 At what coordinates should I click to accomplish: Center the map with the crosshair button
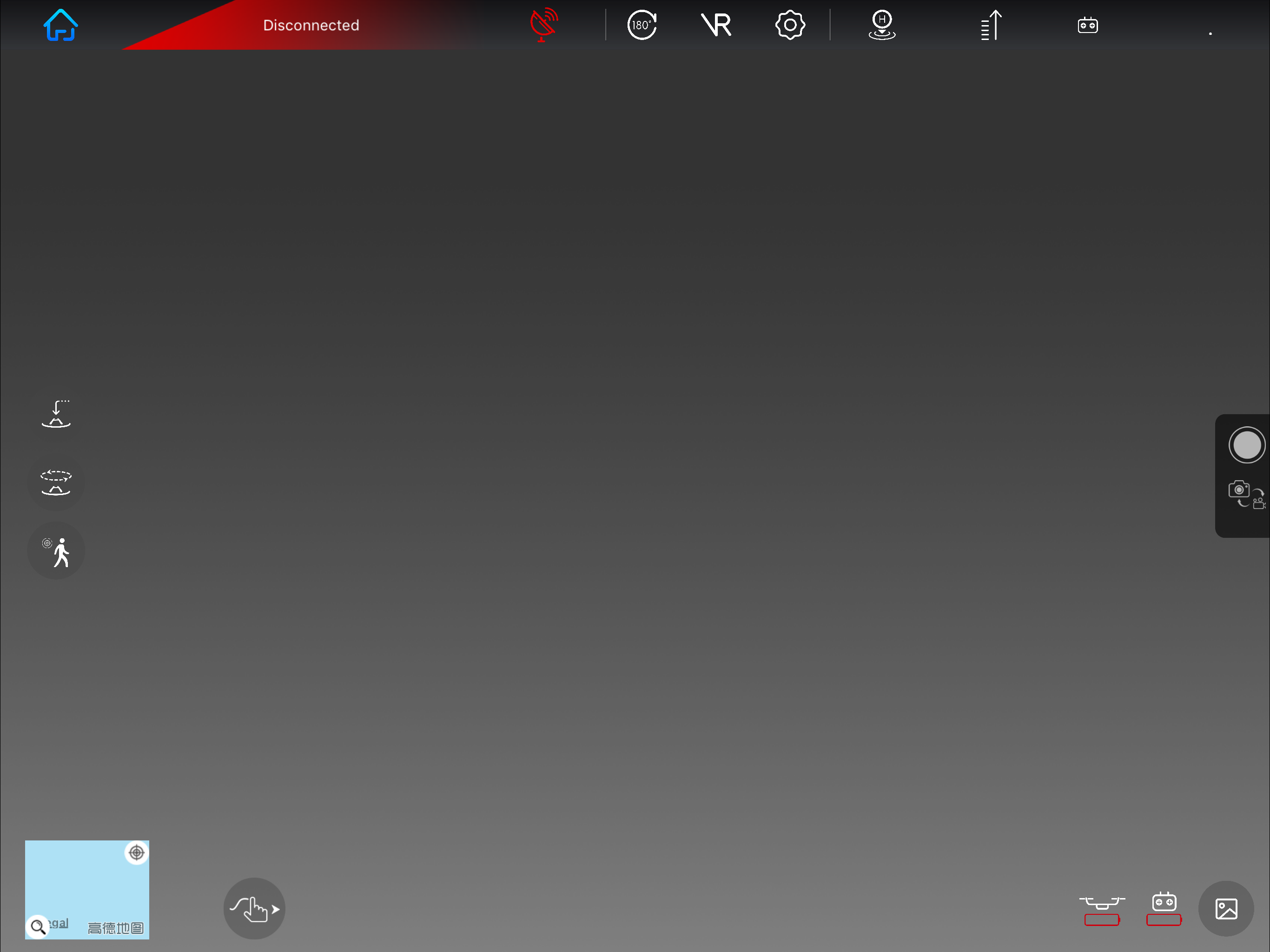(137, 853)
